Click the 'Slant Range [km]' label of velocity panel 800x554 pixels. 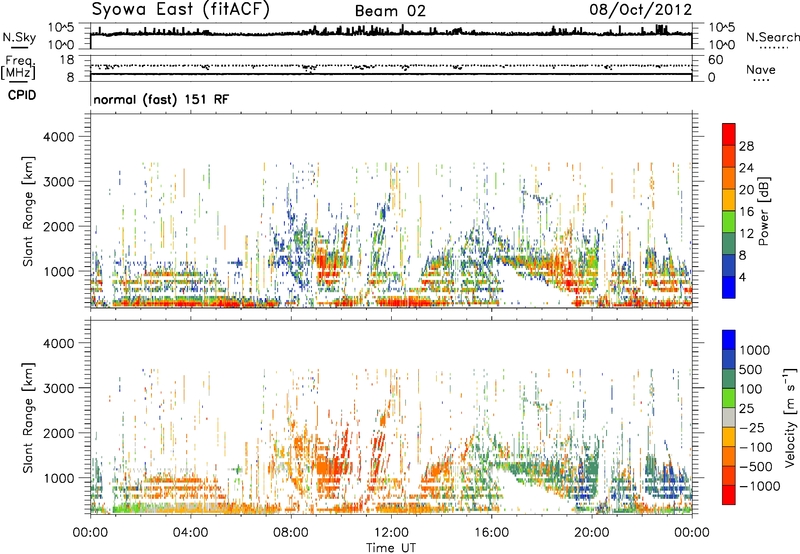pyautogui.click(x=28, y=418)
